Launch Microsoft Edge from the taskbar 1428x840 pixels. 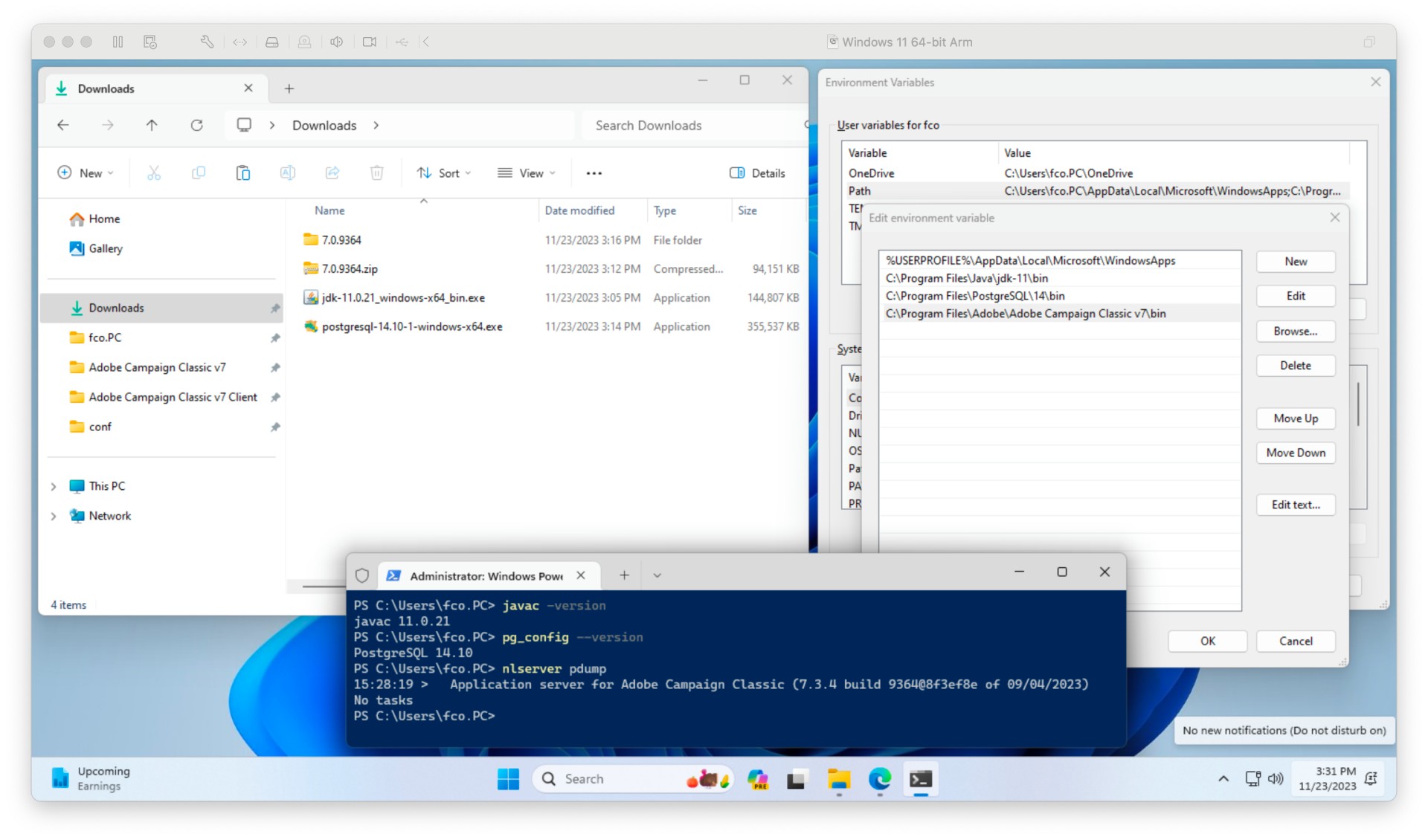point(880,779)
